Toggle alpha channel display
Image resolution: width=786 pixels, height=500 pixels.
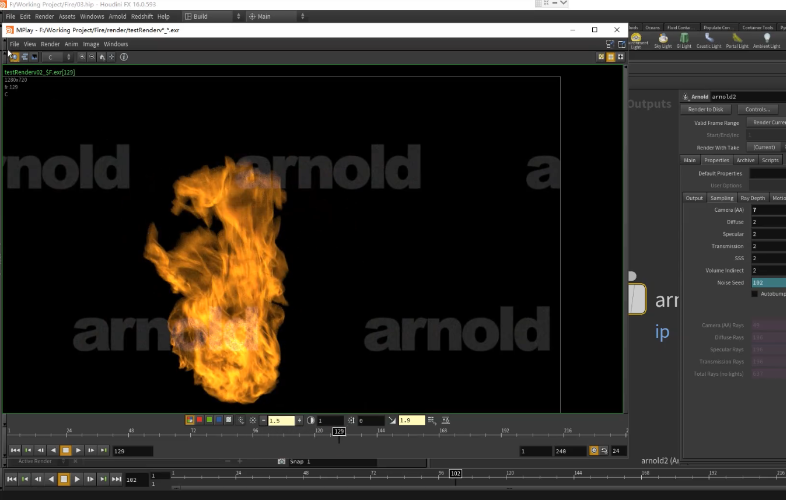coord(229,420)
